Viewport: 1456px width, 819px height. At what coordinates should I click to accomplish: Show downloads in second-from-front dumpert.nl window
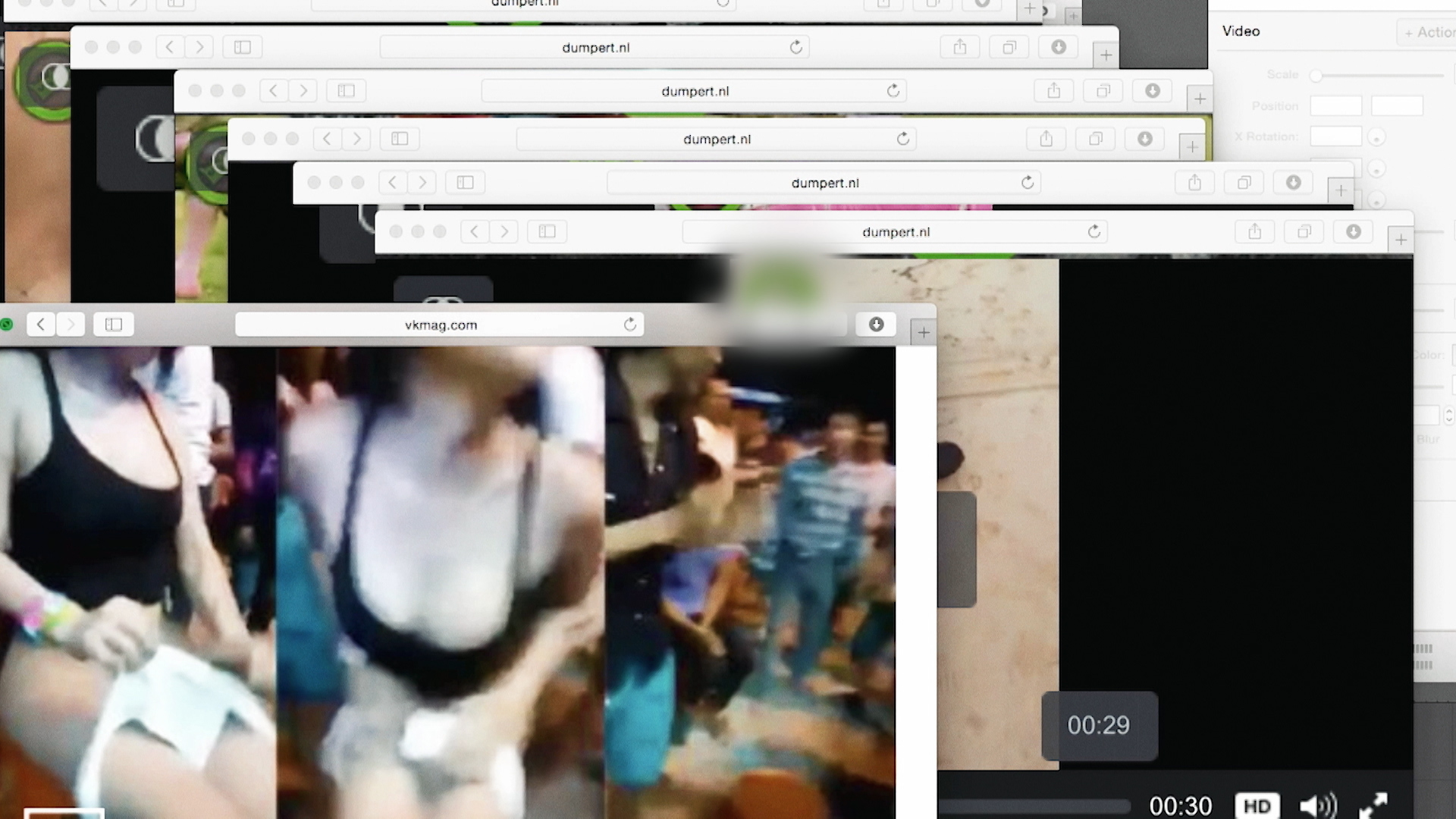[1294, 182]
